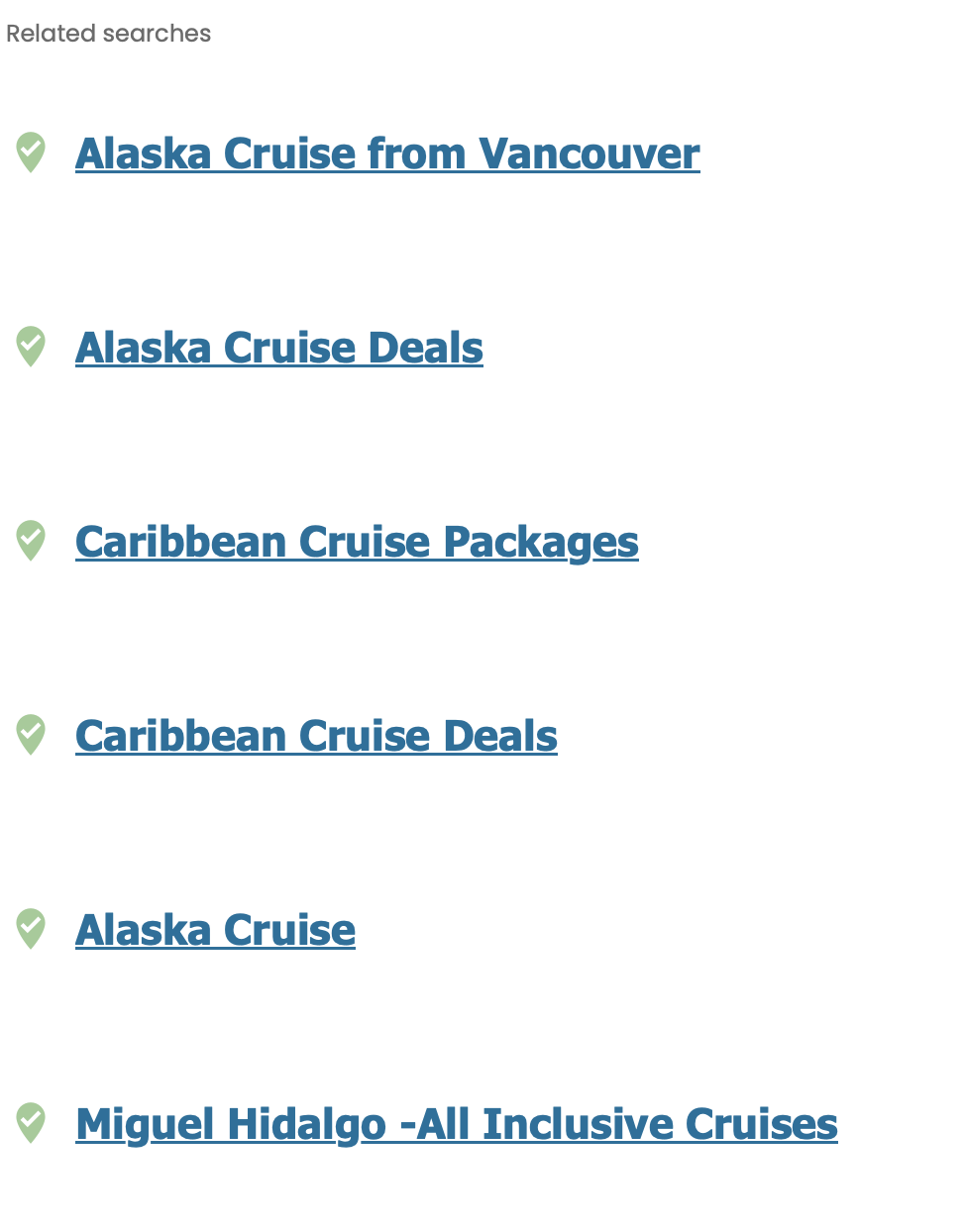Click the words Miguel Hidalgo in the last link
This screenshot has width=965, height=1232.
[x=231, y=1125]
